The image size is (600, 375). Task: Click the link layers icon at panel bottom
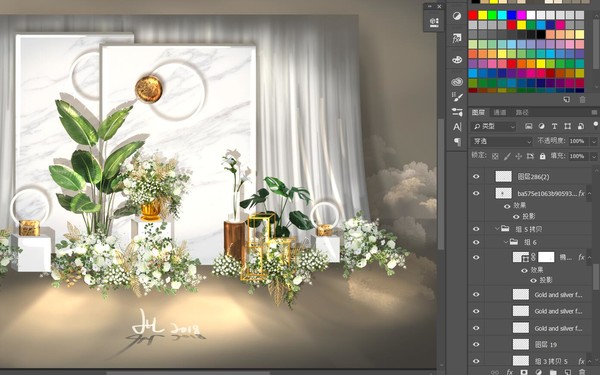pos(494,372)
